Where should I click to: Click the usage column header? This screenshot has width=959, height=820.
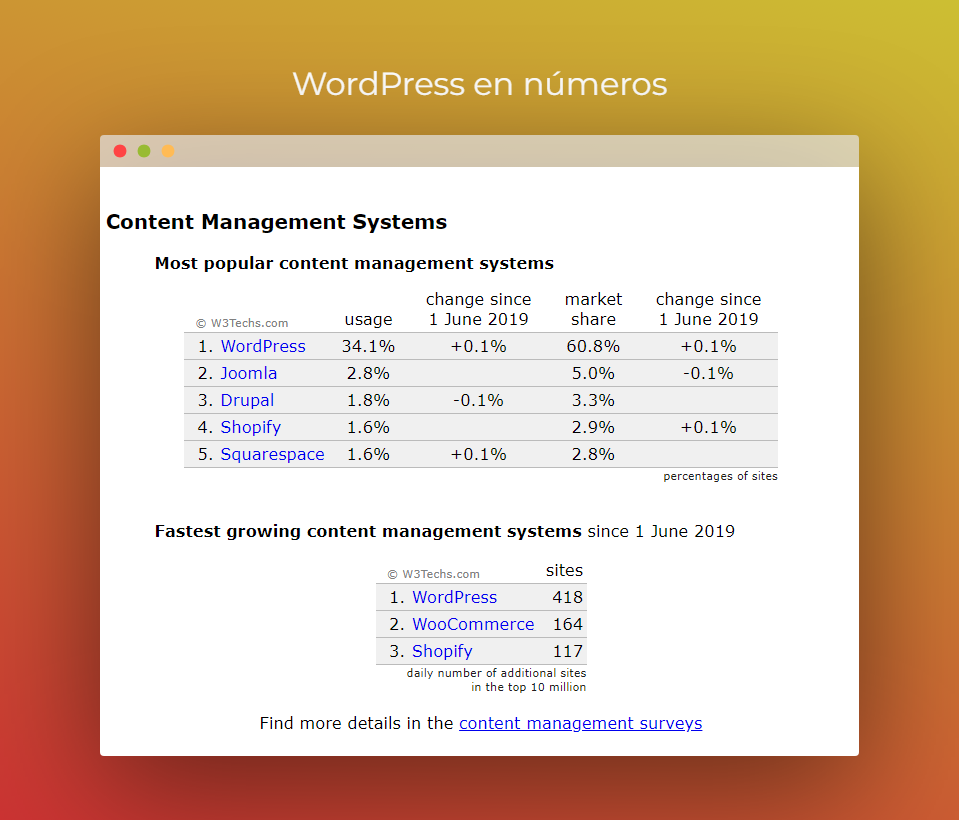tap(368, 319)
